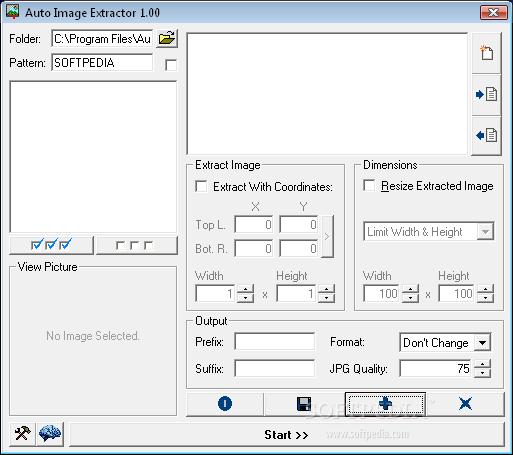
Task: Click the floppy disk save button
Action: point(304,404)
